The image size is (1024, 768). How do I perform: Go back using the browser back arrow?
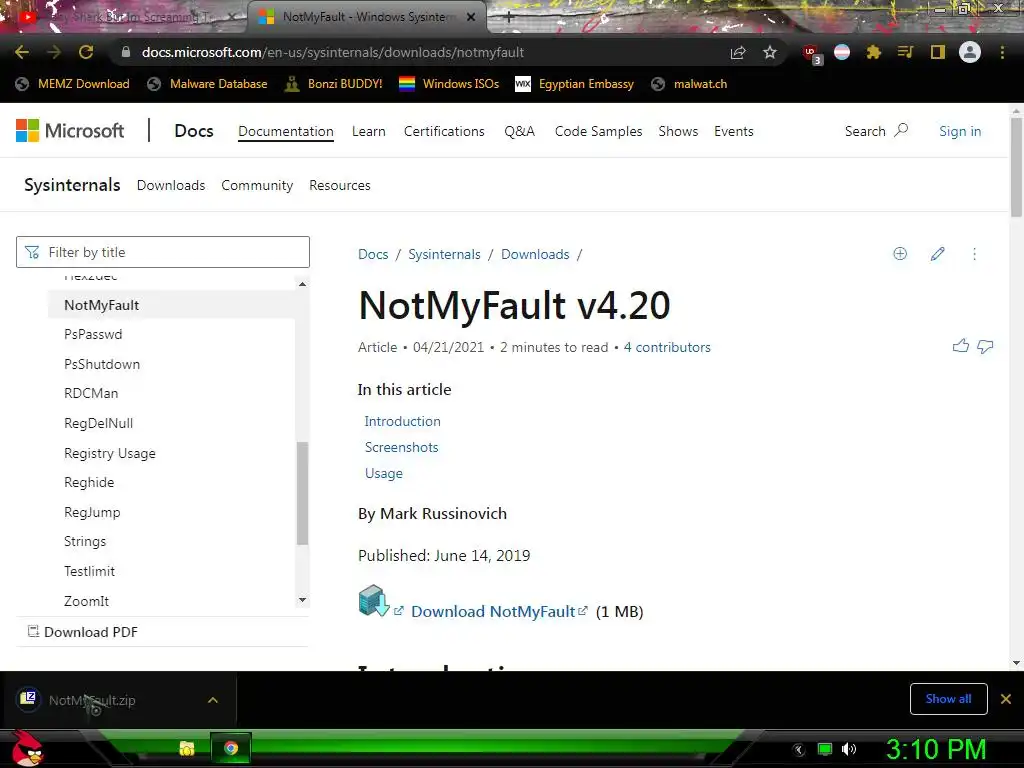coord(22,52)
